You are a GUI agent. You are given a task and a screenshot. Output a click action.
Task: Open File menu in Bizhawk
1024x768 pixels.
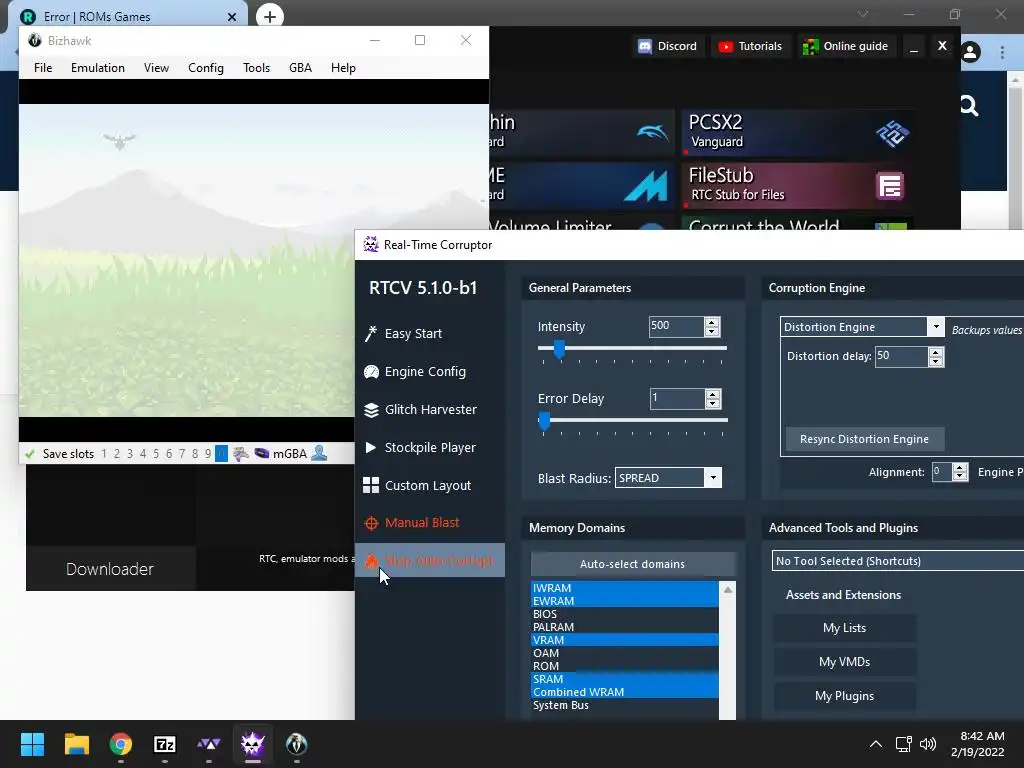pos(43,68)
